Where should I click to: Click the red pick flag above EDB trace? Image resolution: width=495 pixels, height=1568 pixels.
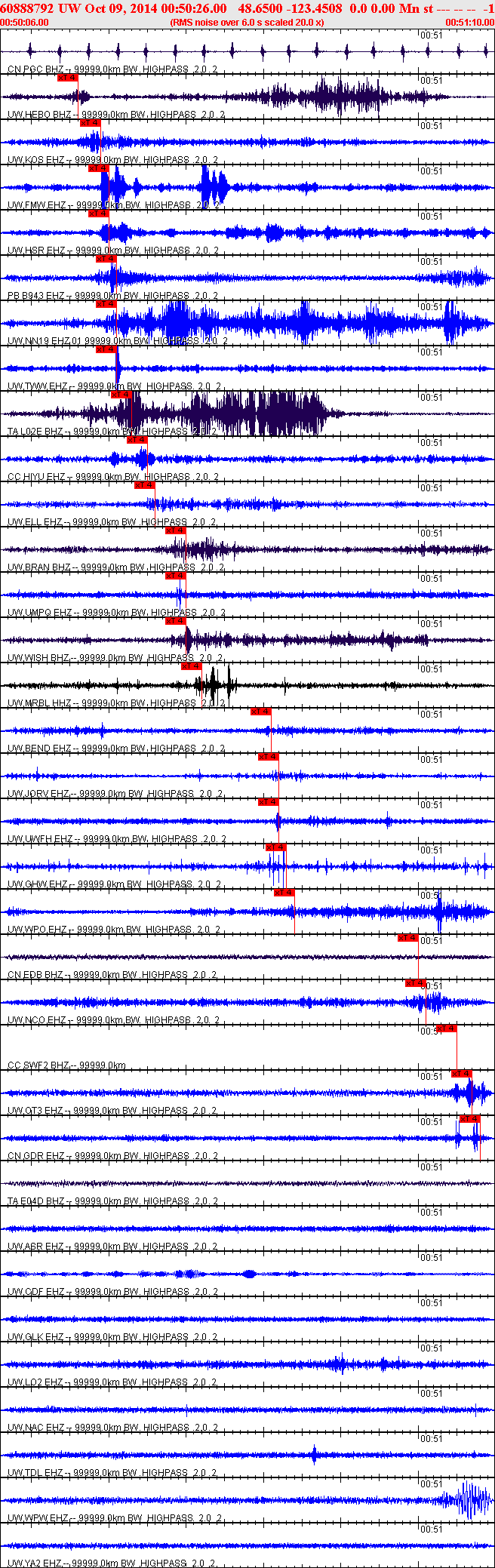tap(408, 938)
